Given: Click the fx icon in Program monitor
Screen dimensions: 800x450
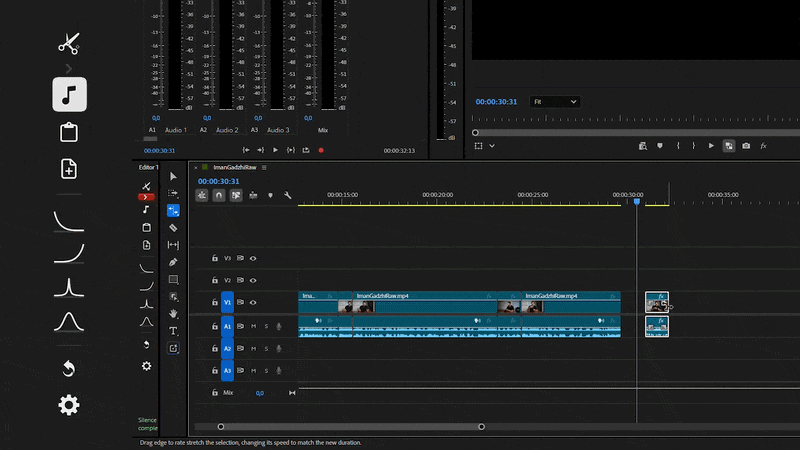Looking at the screenshot, I should point(763,146).
